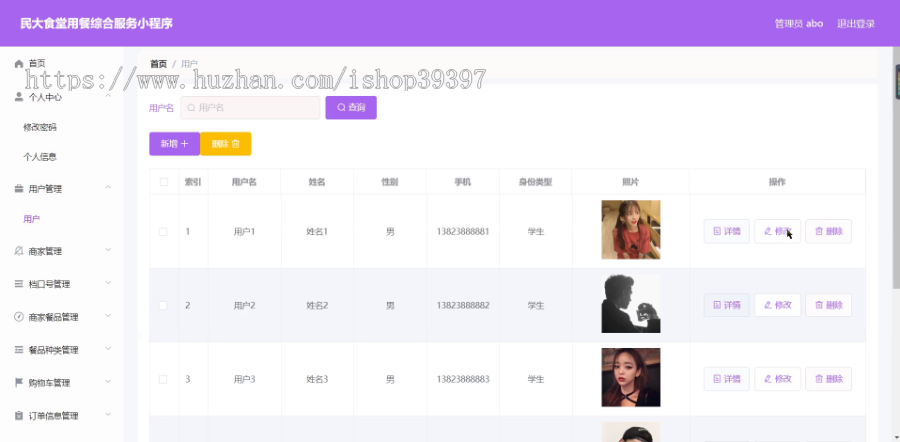Expand the 档口号管理 menu chevron

[108, 283]
